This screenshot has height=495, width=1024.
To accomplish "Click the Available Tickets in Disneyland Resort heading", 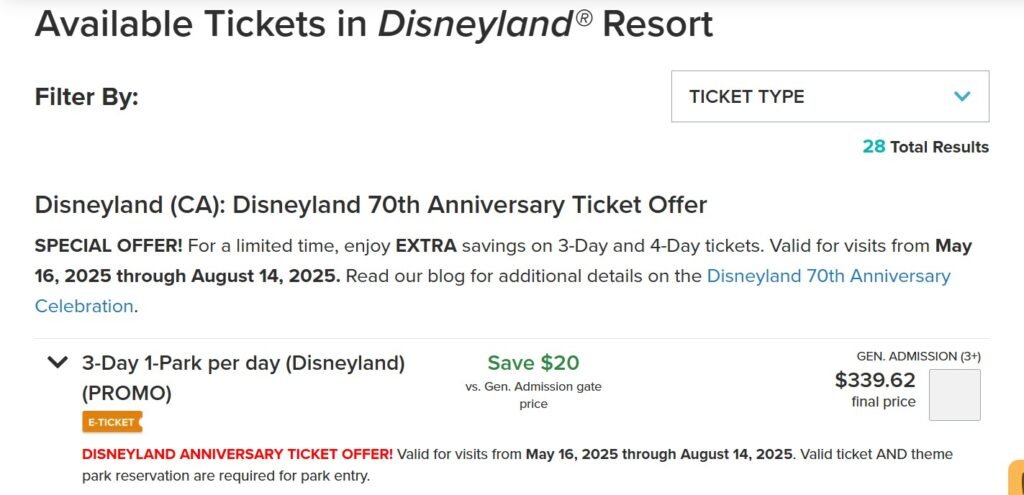I will point(374,24).
